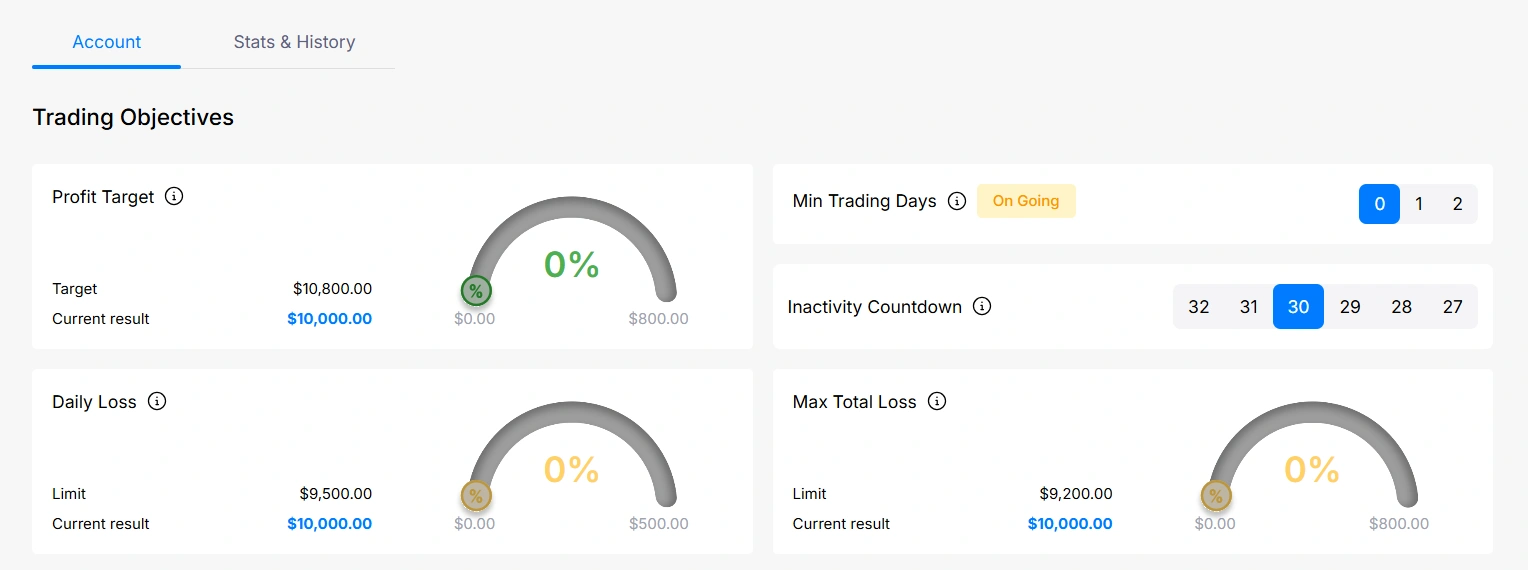The height and width of the screenshot is (570, 1528).
Task: Click the Profit Target gauge arc
Action: pyautogui.click(x=572, y=206)
